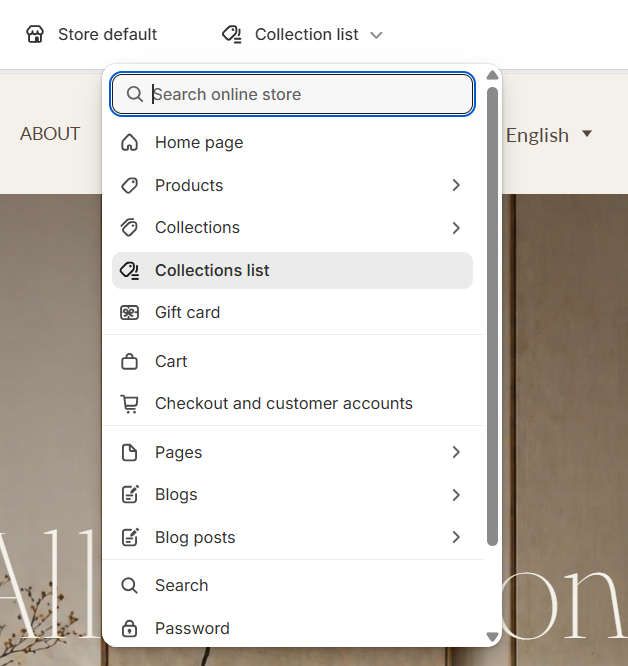Click scrollbar up arrow in dropdown
The width and height of the screenshot is (628, 666).
(492, 76)
